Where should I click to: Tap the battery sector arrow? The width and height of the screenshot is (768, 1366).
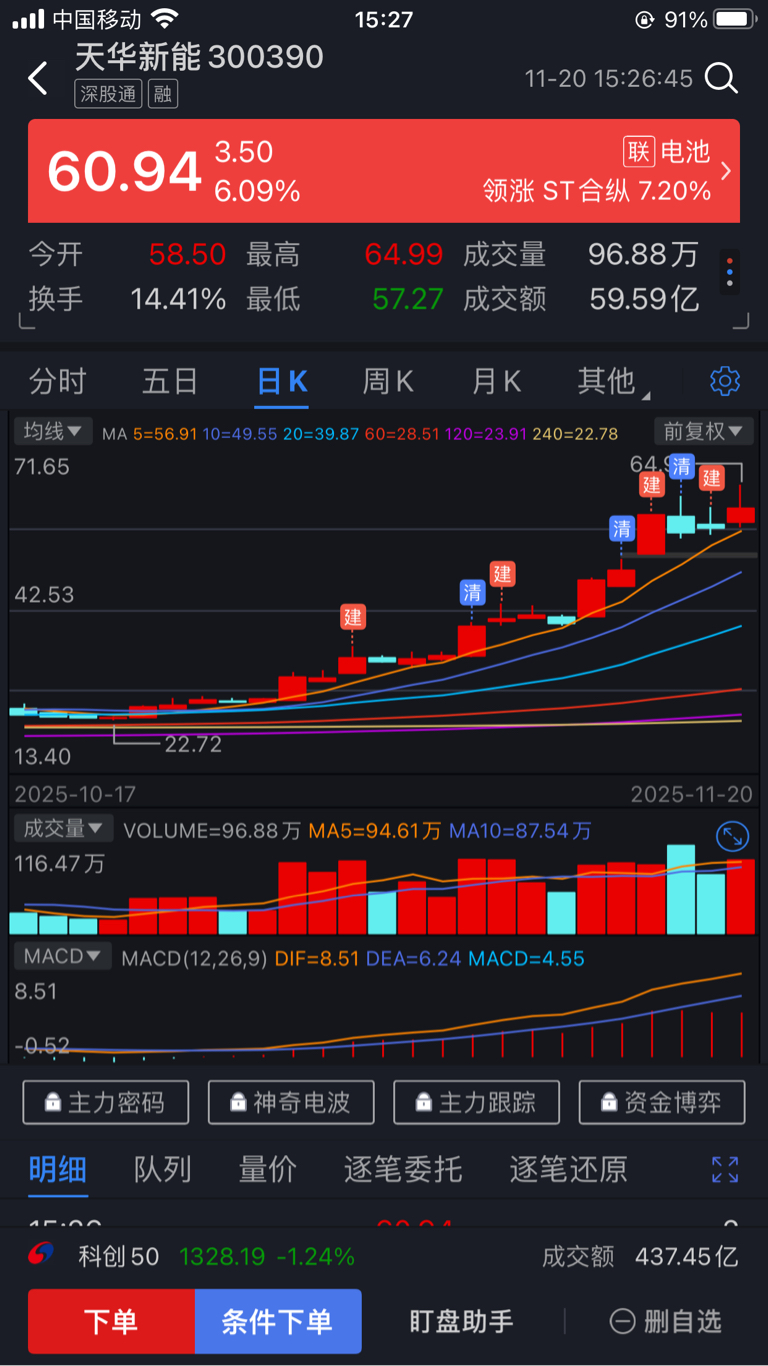click(726, 171)
